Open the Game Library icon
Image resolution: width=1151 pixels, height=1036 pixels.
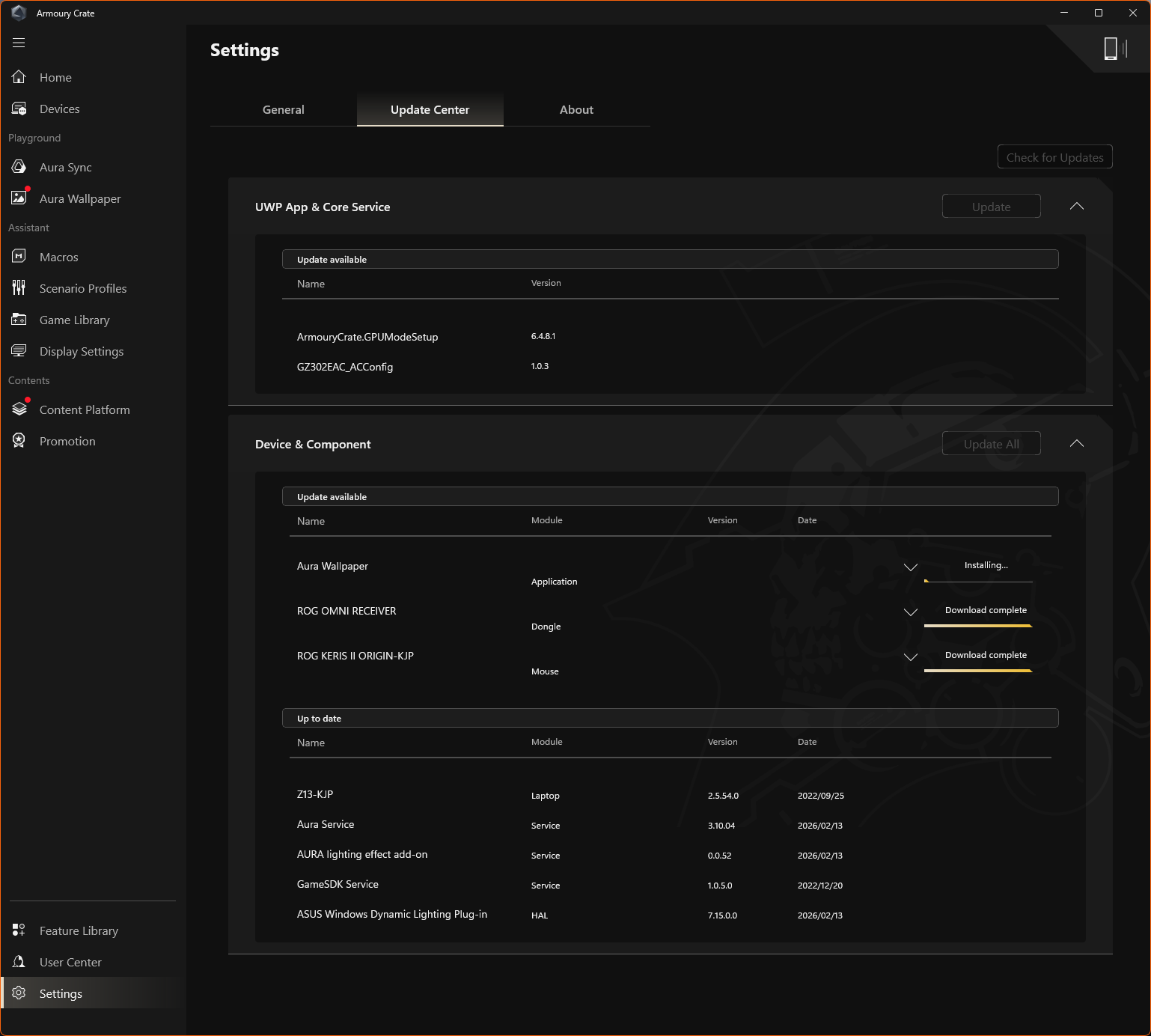click(19, 320)
